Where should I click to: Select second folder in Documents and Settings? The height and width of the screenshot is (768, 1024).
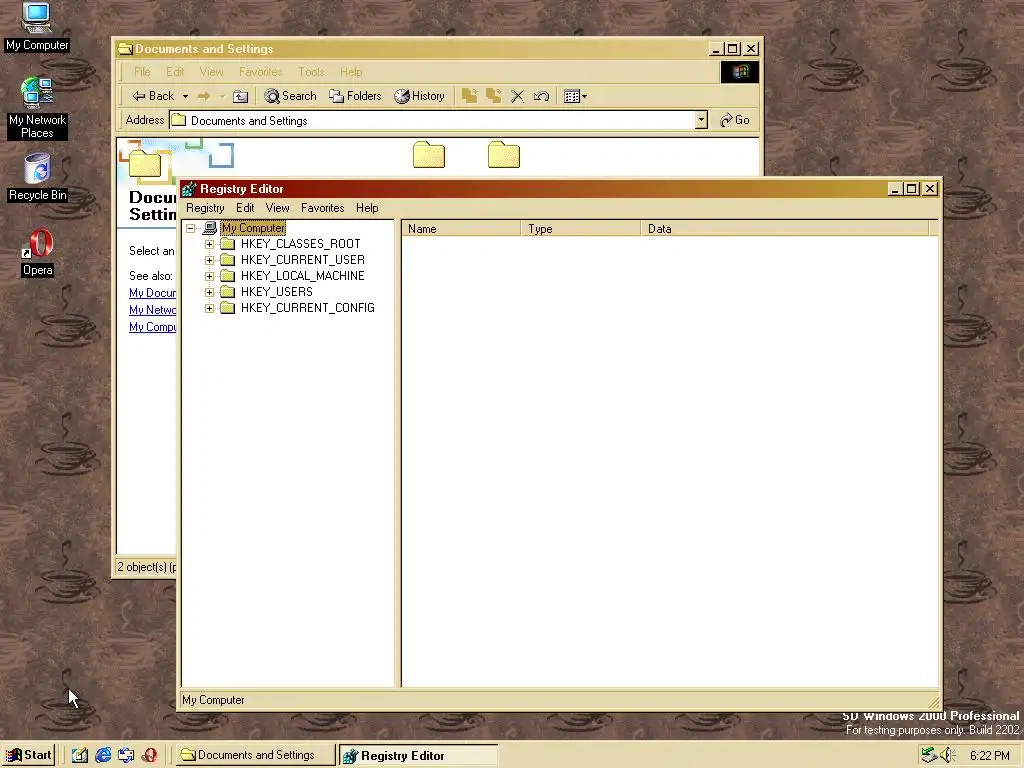click(504, 155)
